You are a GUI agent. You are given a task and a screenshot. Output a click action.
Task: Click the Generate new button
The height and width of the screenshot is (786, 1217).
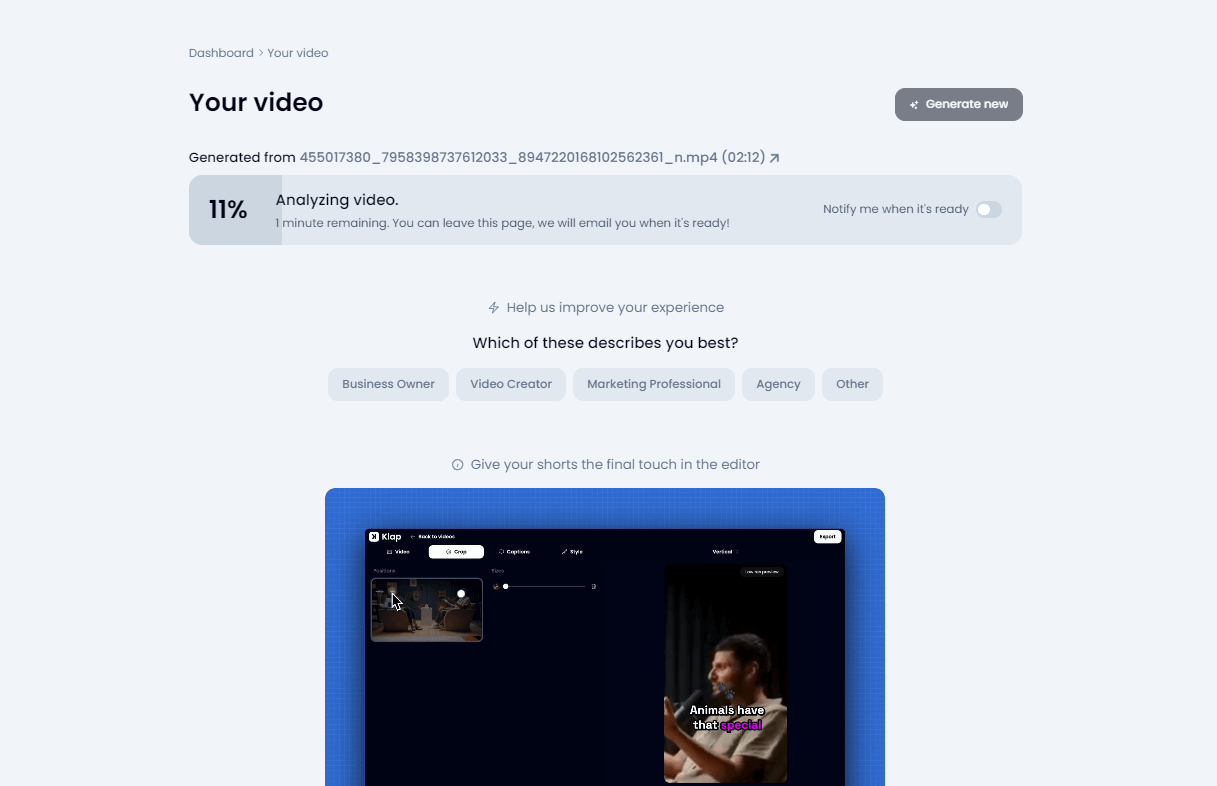pos(958,104)
